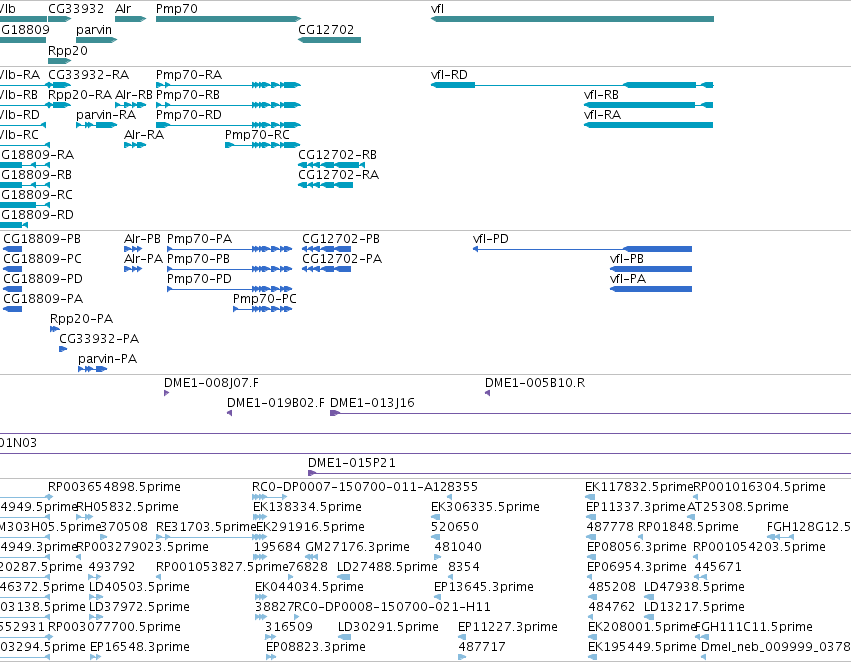The width and height of the screenshot is (851, 662).
Task: Select the EP11227.3prime EST label
Action: 507,627
